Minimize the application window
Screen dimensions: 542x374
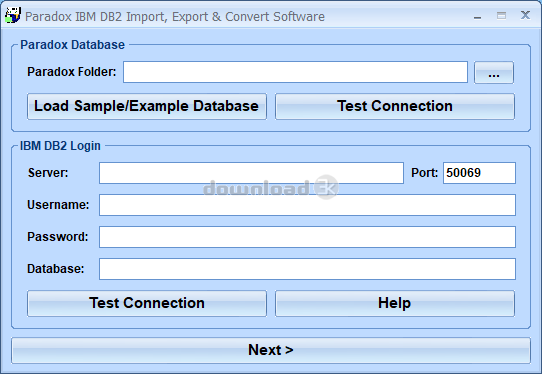click(x=477, y=16)
